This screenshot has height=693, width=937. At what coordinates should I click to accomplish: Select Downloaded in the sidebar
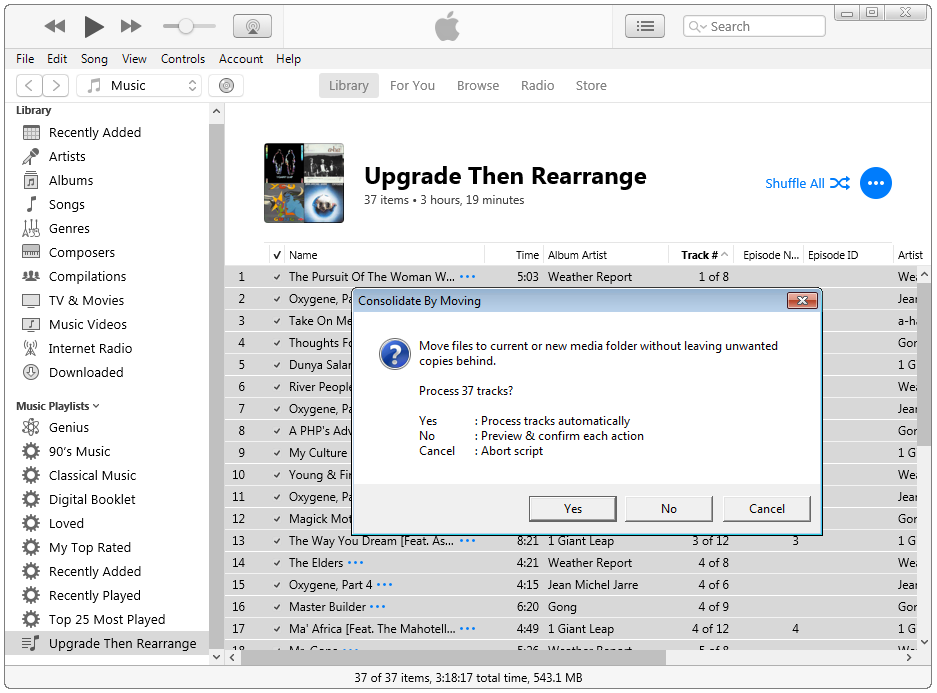(x=86, y=372)
